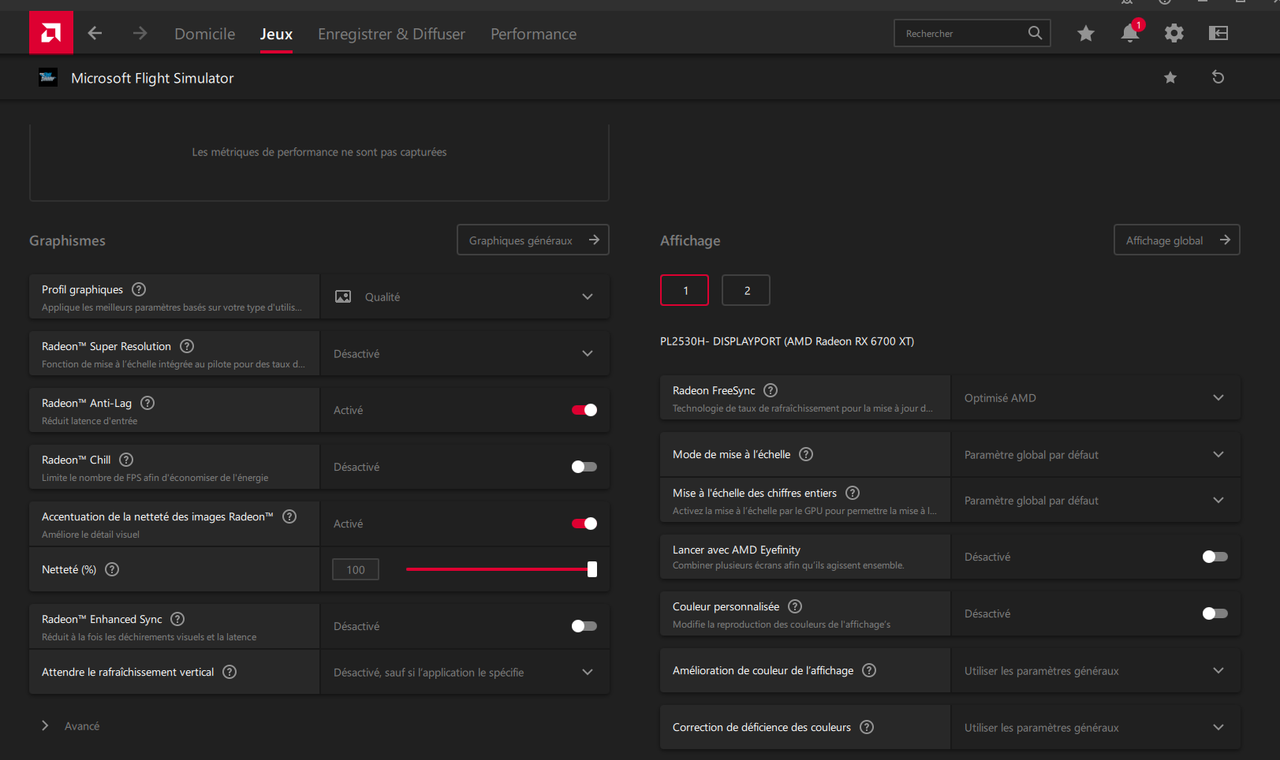The width and height of the screenshot is (1280, 760).
Task: Show help for Correction de déficience des couleurs
Action: 867,727
